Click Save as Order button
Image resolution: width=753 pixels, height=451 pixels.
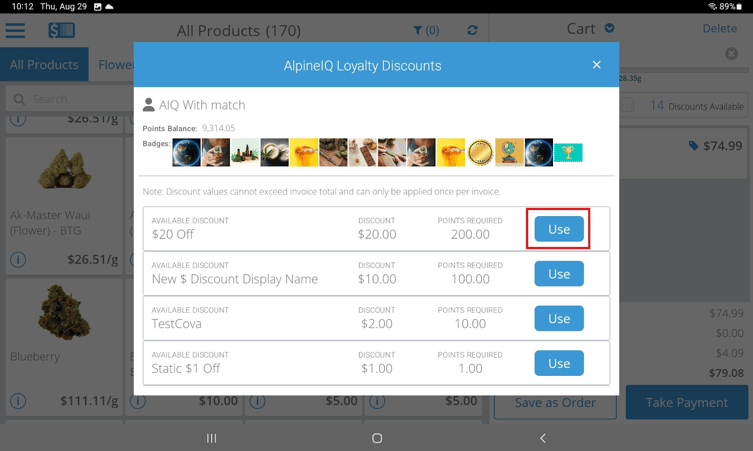point(555,403)
